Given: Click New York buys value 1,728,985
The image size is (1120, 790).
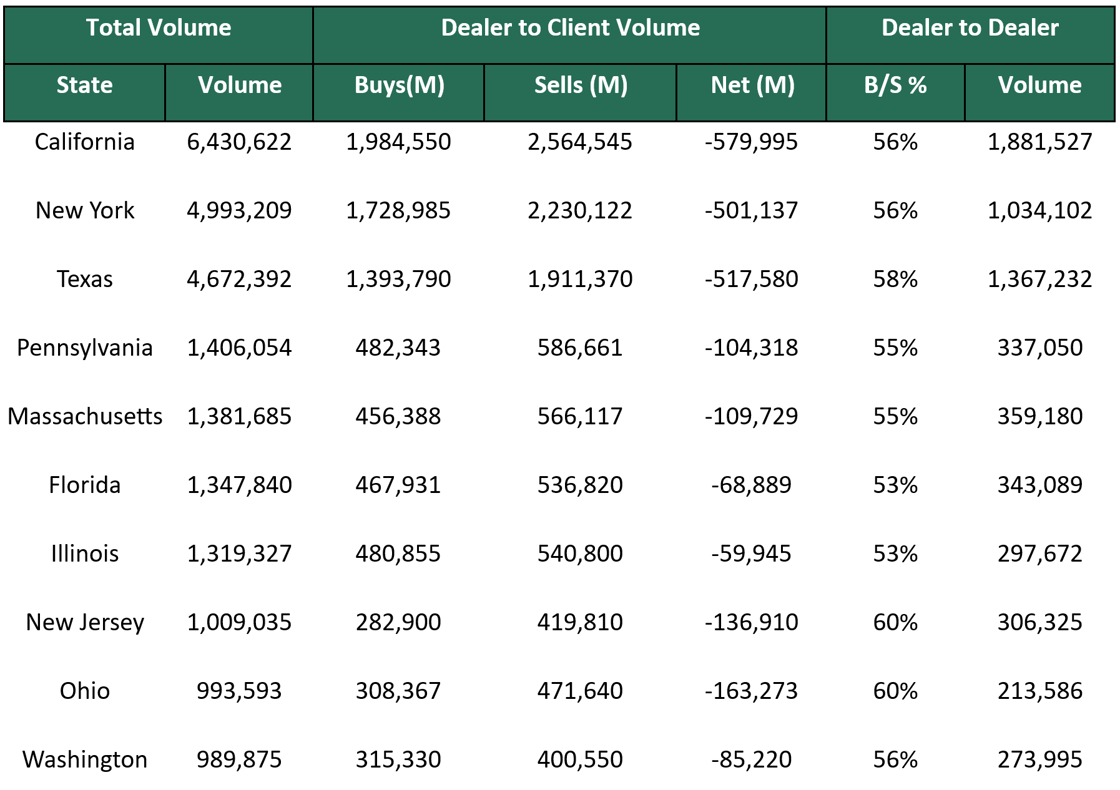Looking at the screenshot, I should click(x=399, y=210).
